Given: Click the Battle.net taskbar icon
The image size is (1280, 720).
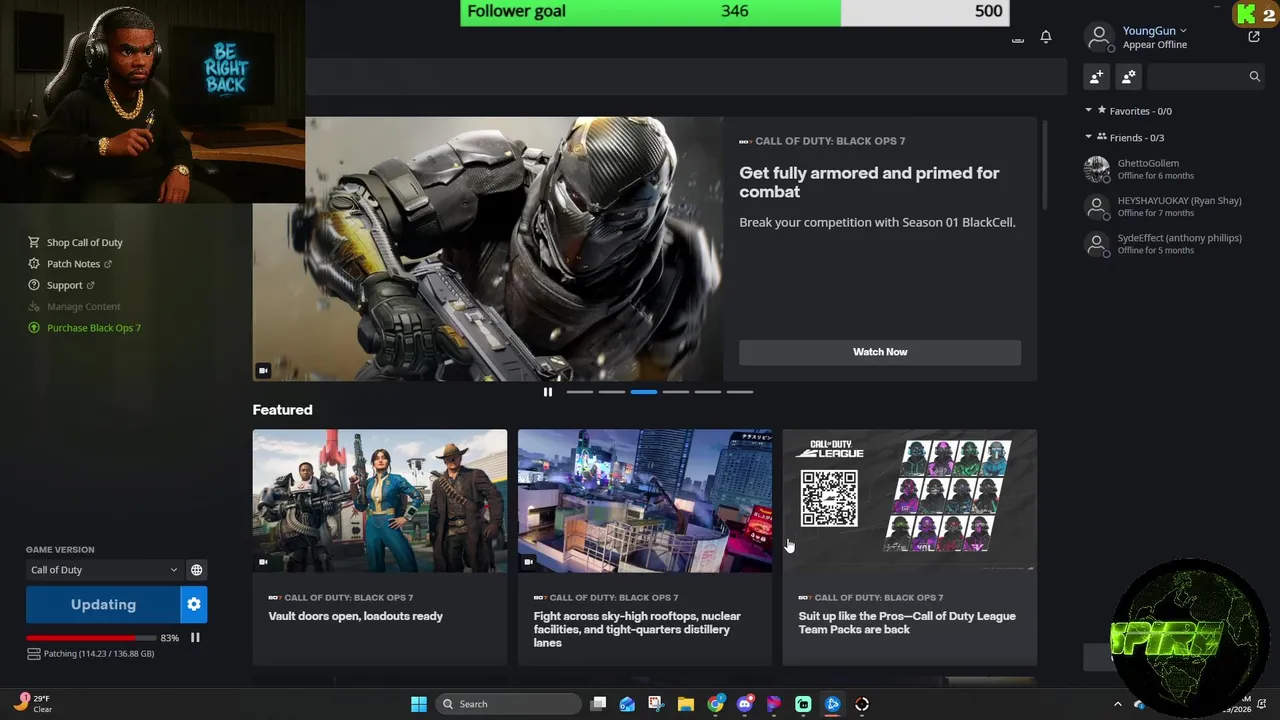Looking at the screenshot, I should click(832, 704).
